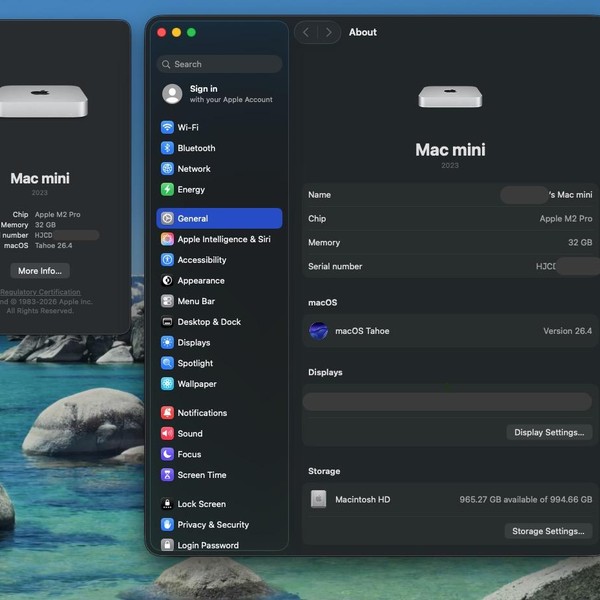
Task: Open Privacy & Security pane
Action: coord(212,525)
